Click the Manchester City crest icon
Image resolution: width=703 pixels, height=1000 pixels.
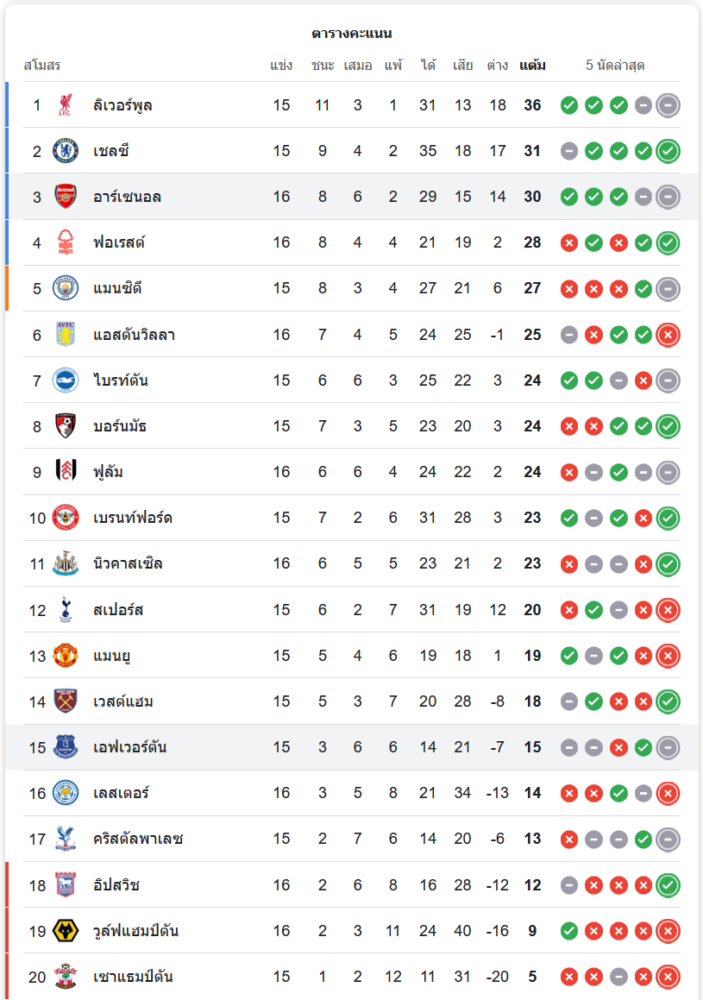pyautogui.click(x=65, y=288)
